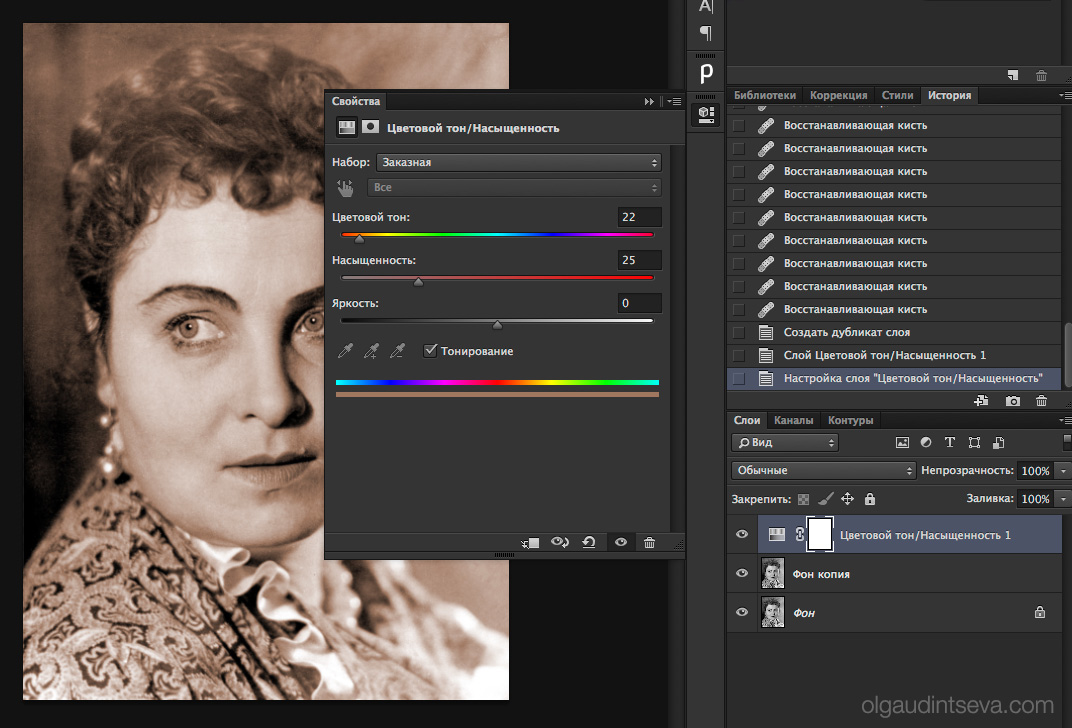Click the Насыщенность saturation slider handle
Viewport: 1072px width, 728px height.
pyautogui.click(x=418, y=282)
